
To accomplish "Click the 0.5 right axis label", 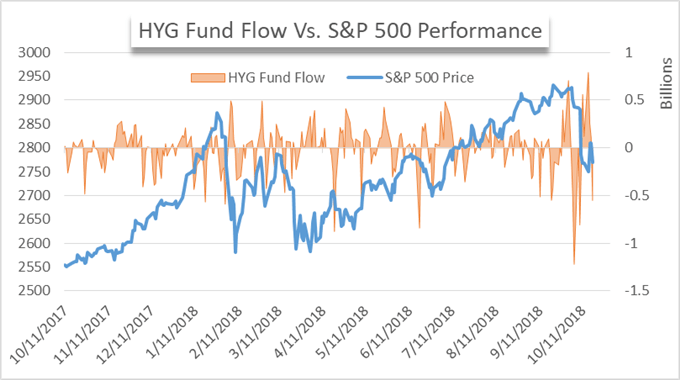I will [x=635, y=100].
